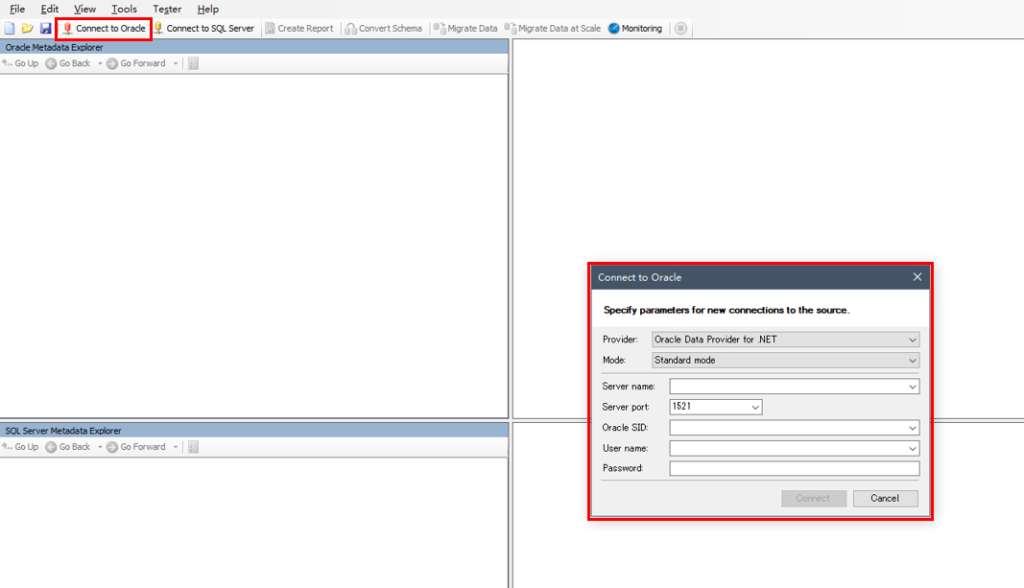Click the New Project file icon

10,28
